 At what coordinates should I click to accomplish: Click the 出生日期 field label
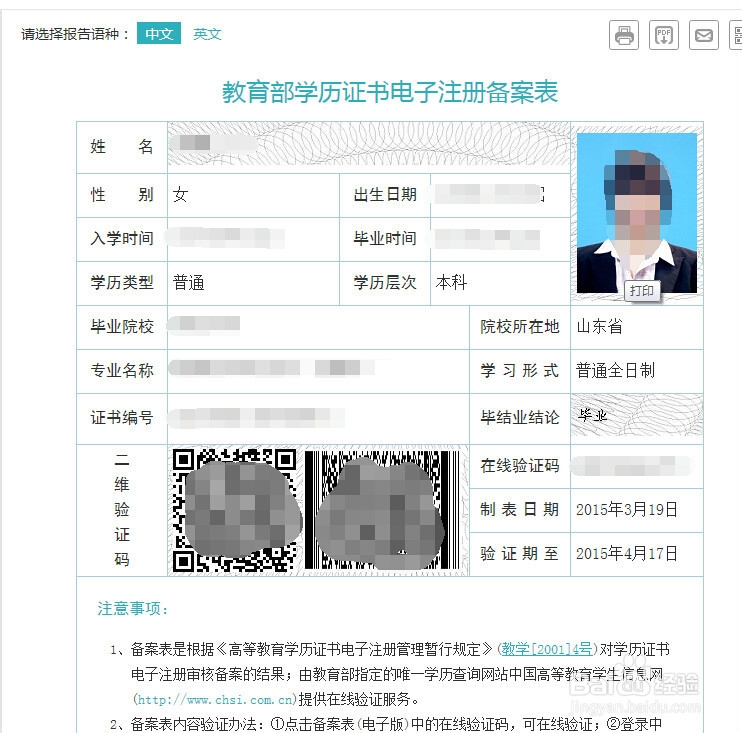[x=385, y=194]
